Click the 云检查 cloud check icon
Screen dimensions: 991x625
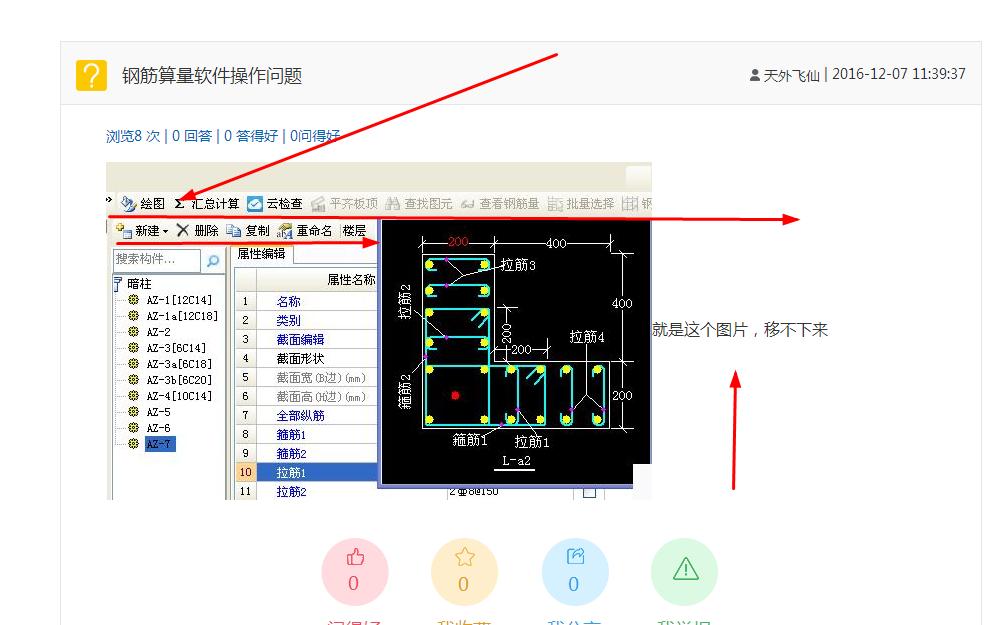[x=255, y=203]
